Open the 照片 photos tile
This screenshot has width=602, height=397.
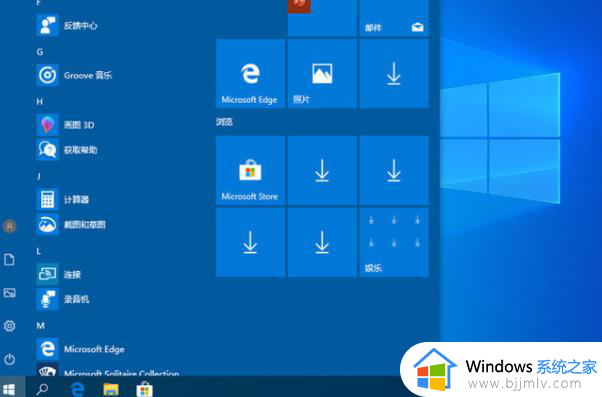322,73
